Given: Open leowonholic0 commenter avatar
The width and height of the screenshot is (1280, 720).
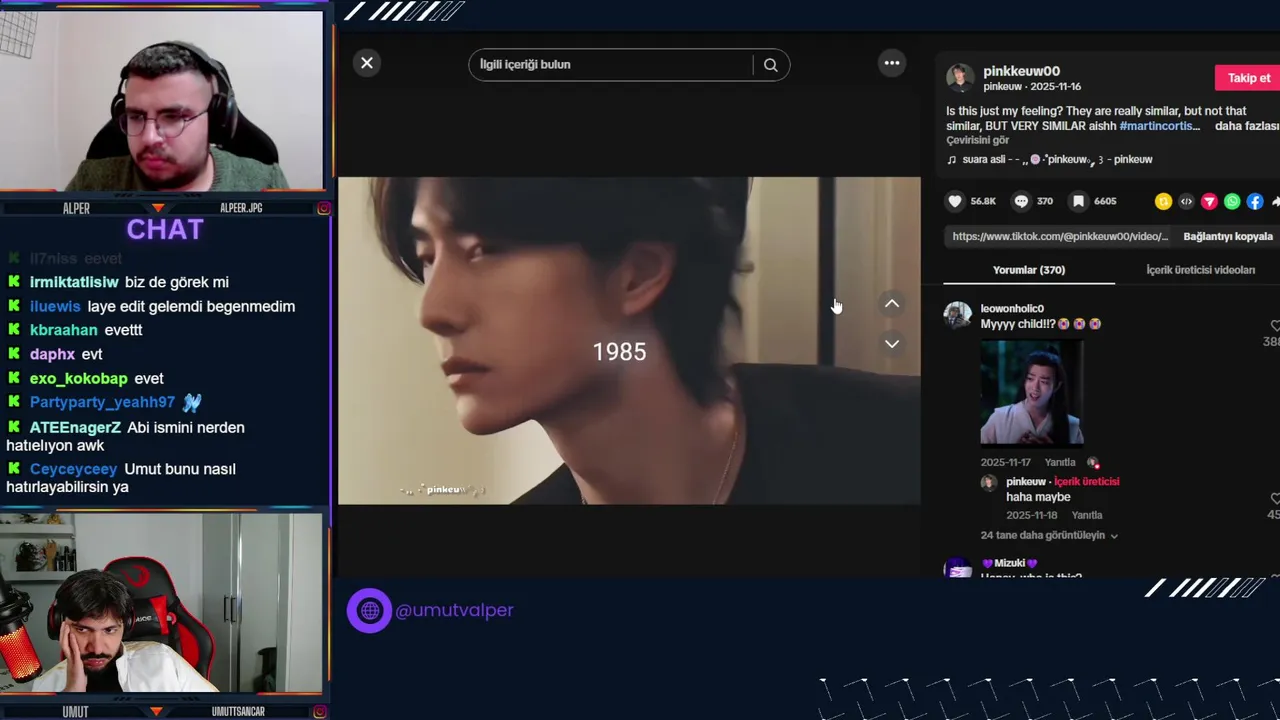Looking at the screenshot, I should tap(958, 315).
